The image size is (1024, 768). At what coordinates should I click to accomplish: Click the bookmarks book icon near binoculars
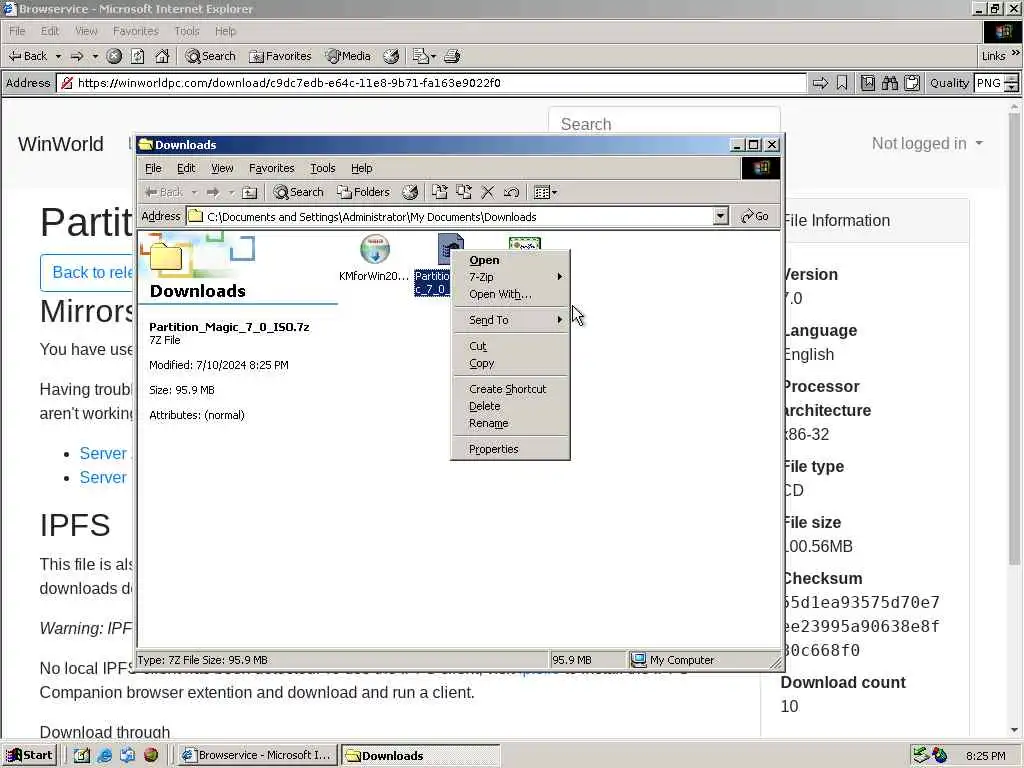click(867, 83)
